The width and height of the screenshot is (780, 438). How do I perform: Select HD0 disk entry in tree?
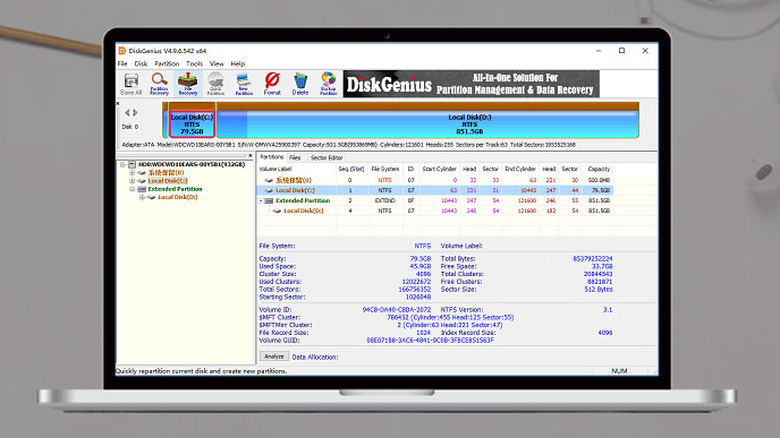[x=192, y=164]
